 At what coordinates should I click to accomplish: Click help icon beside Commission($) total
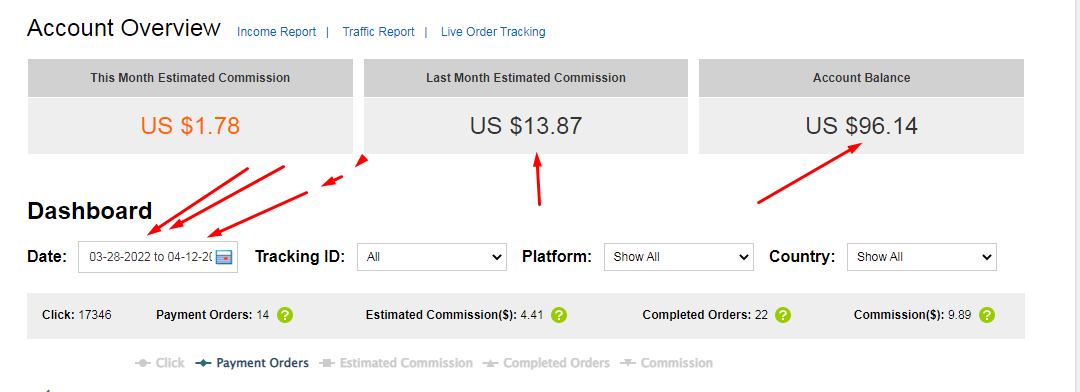(987, 315)
